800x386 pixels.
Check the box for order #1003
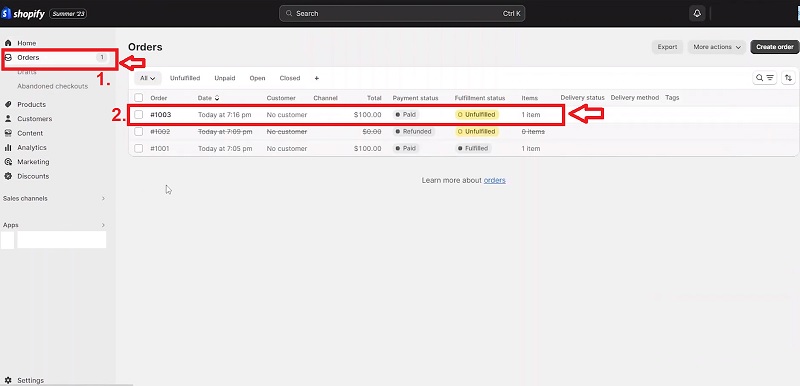(139, 115)
